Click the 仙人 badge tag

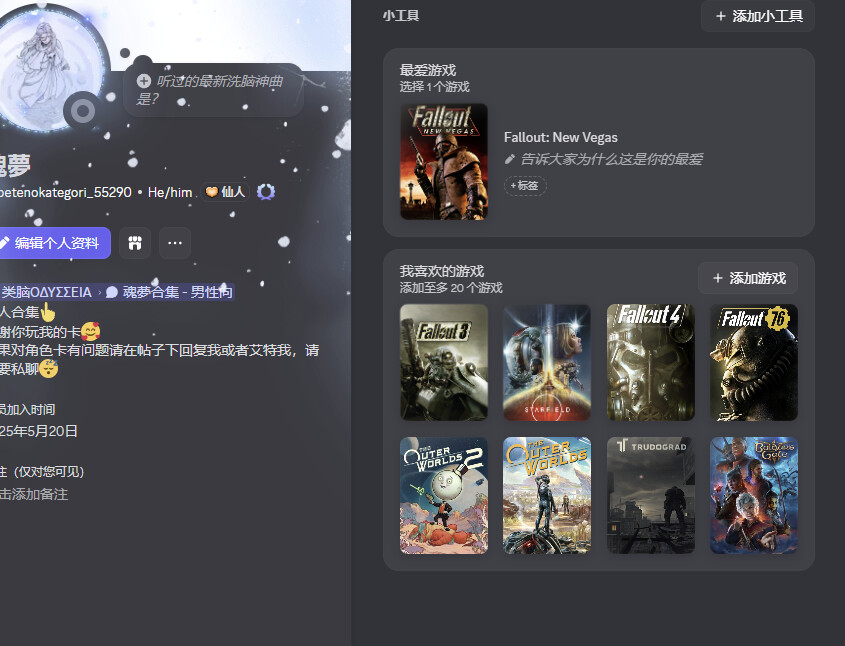click(x=225, y=192)
